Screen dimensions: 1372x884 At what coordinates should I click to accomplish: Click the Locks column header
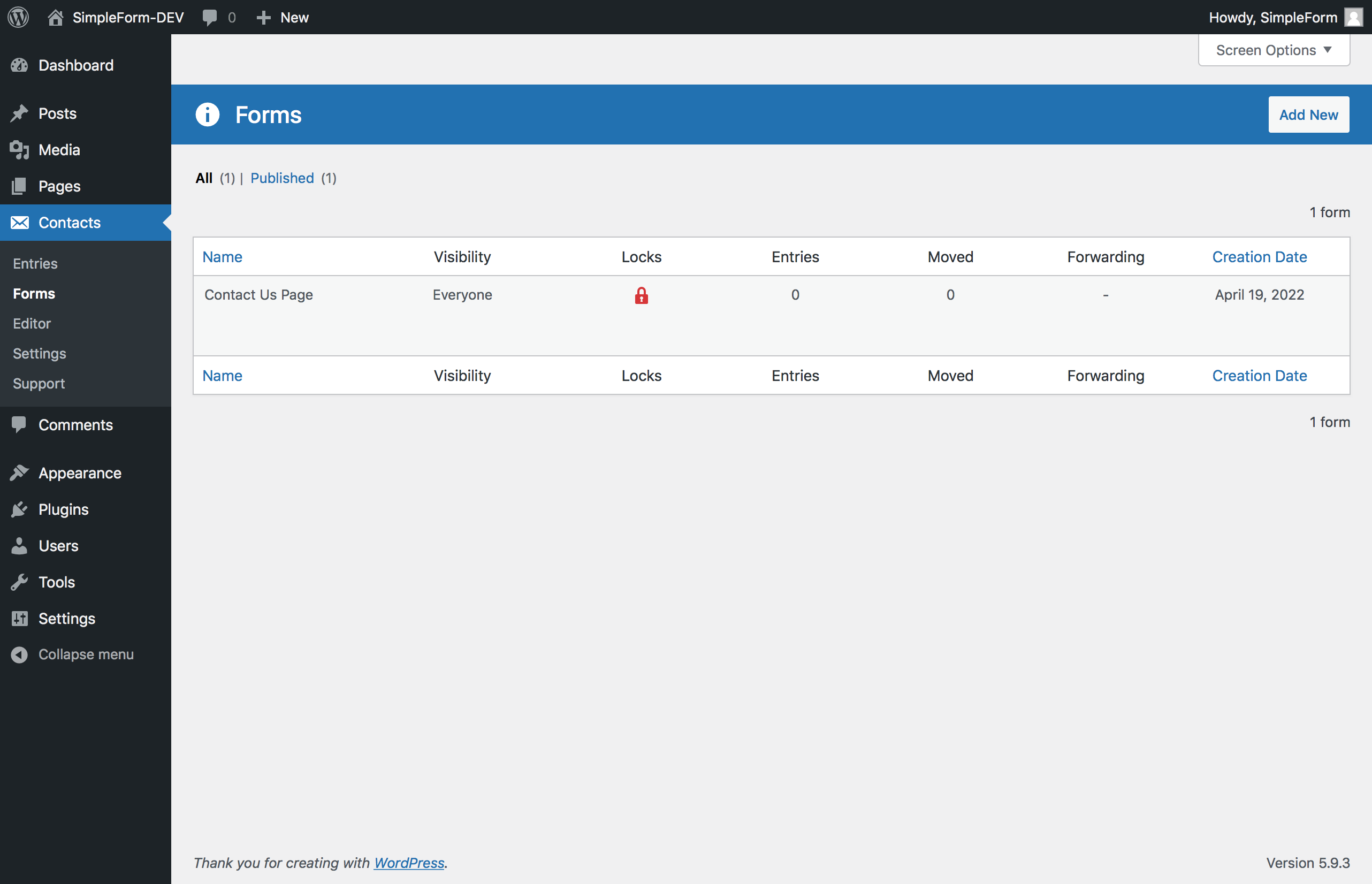[641, 257]
